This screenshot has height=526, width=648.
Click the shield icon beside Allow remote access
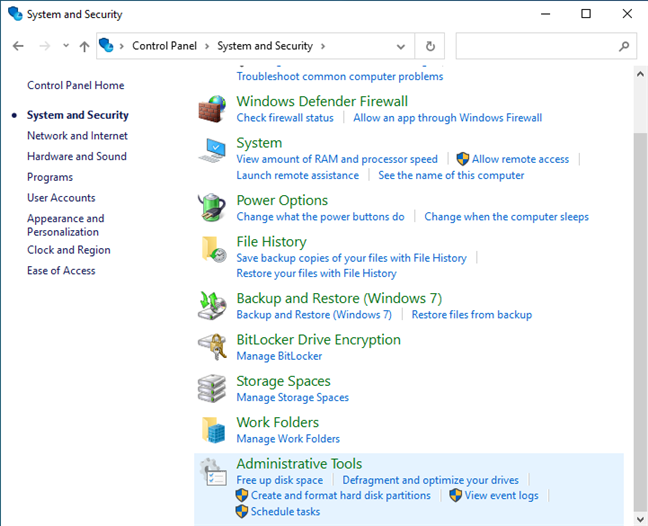click(462, 159)
